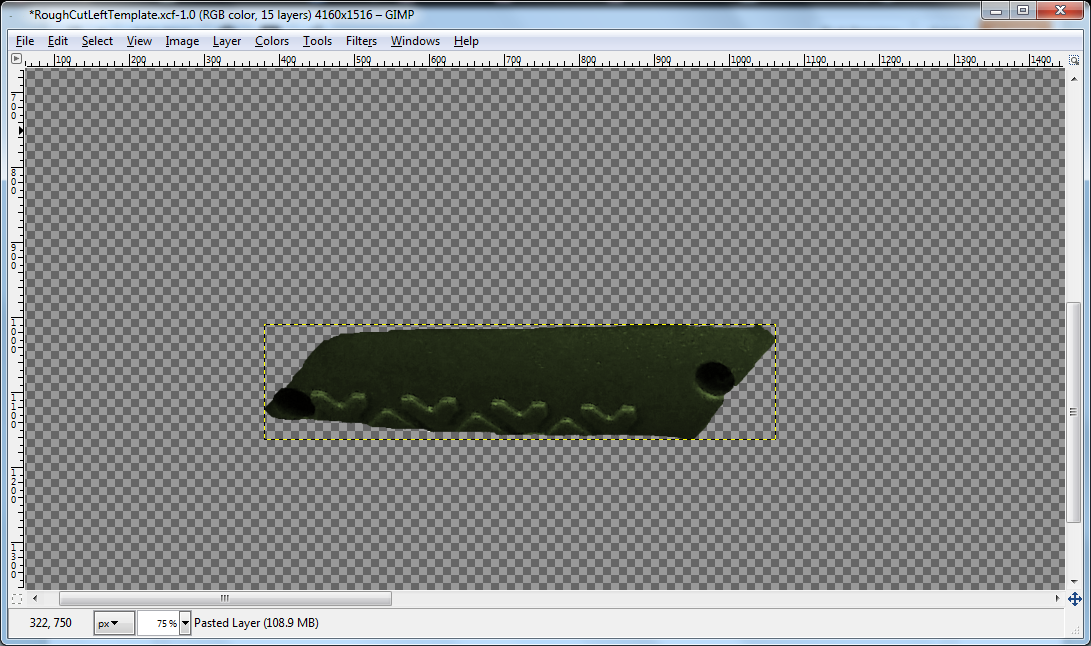Click inside the 75% zoom value field

[158, 622]
